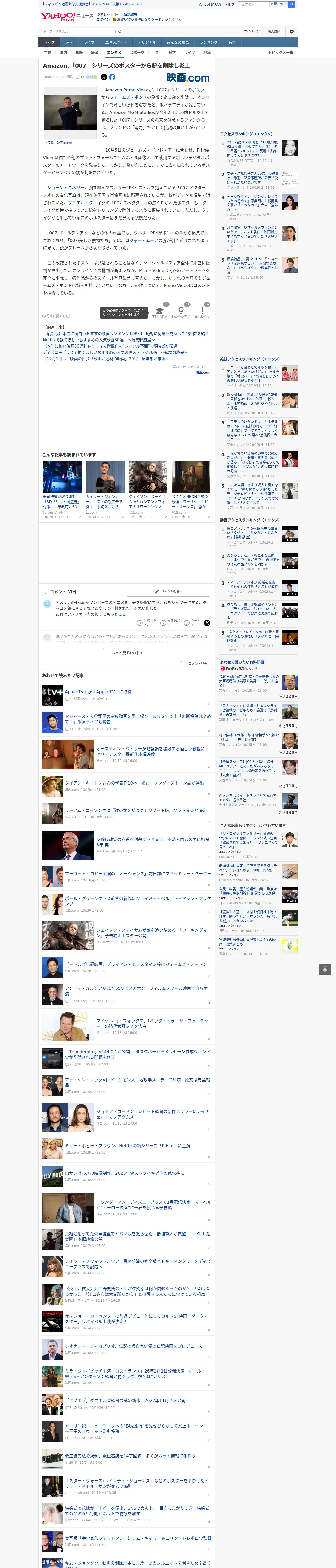Click the article's Bond photo thumbnail

(x=70, y=113)
